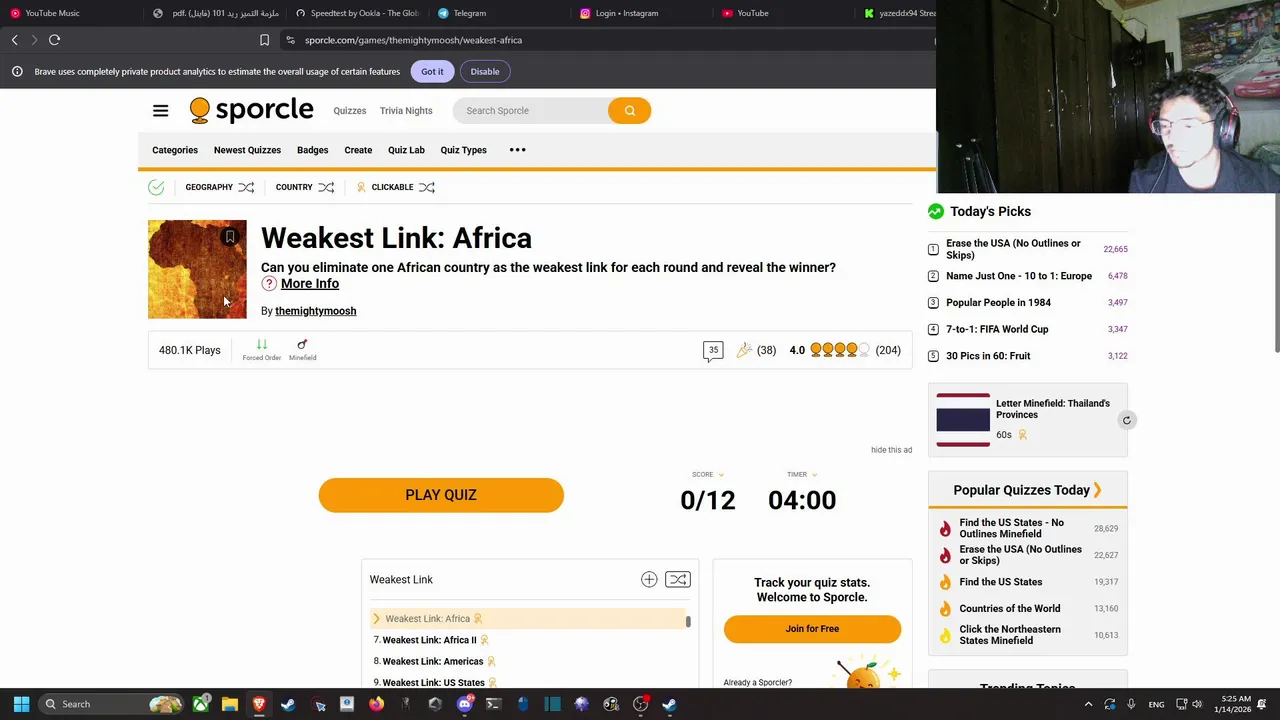Expand the Score dropdown arrow

point(721,474)
